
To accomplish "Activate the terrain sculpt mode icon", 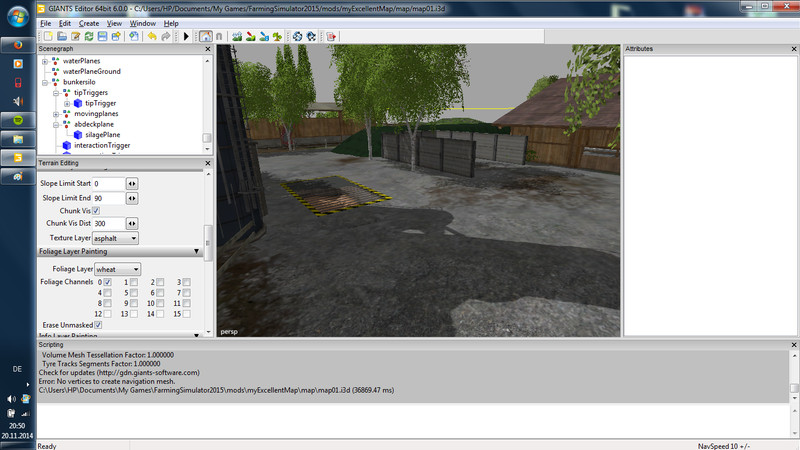I will [x=237, y=36].
